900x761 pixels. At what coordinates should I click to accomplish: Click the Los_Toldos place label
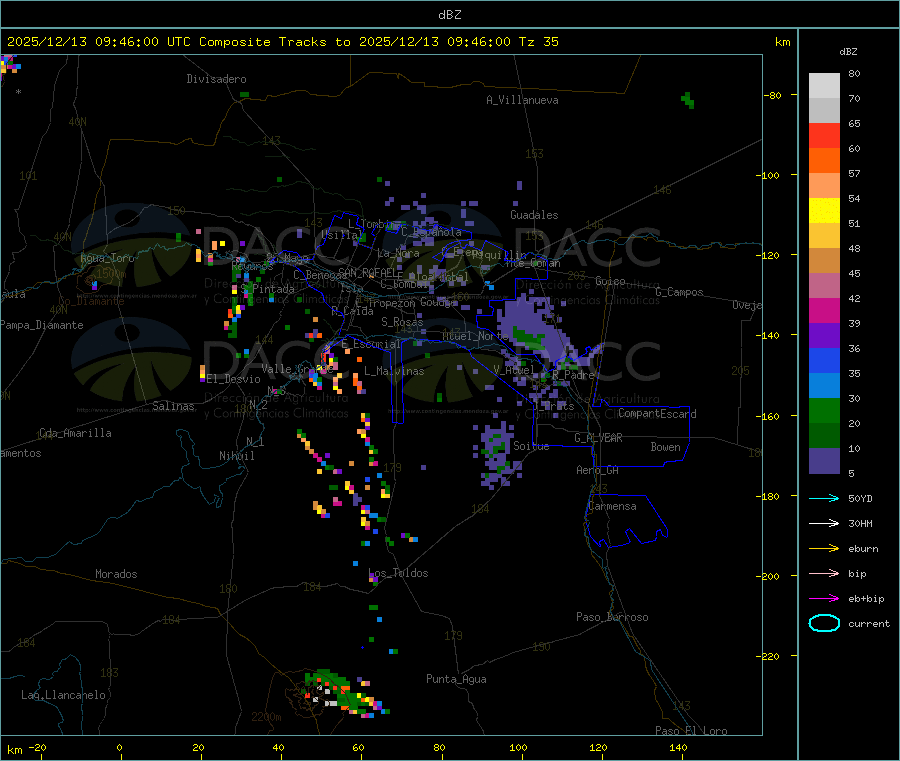click(x=398, y=573)
